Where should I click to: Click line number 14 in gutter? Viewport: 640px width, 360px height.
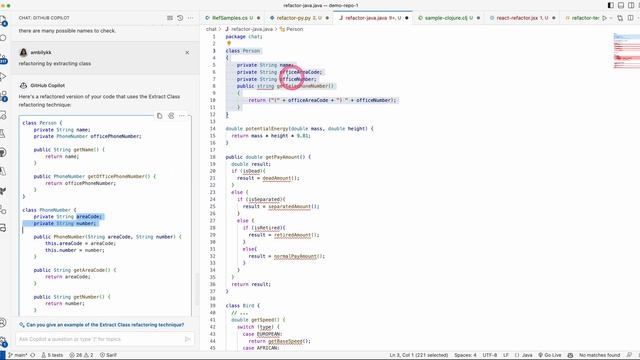click(x=213, y=129)
